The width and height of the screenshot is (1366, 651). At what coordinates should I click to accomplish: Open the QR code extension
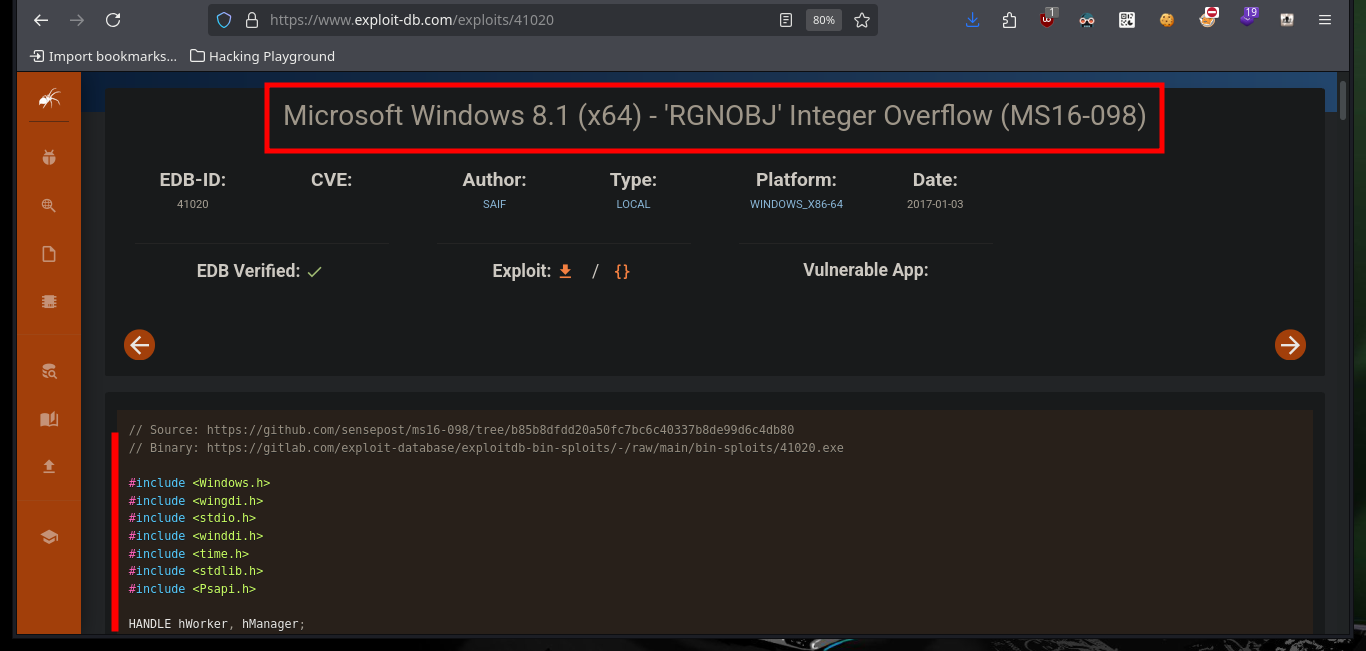click(x=1127, y=20)
